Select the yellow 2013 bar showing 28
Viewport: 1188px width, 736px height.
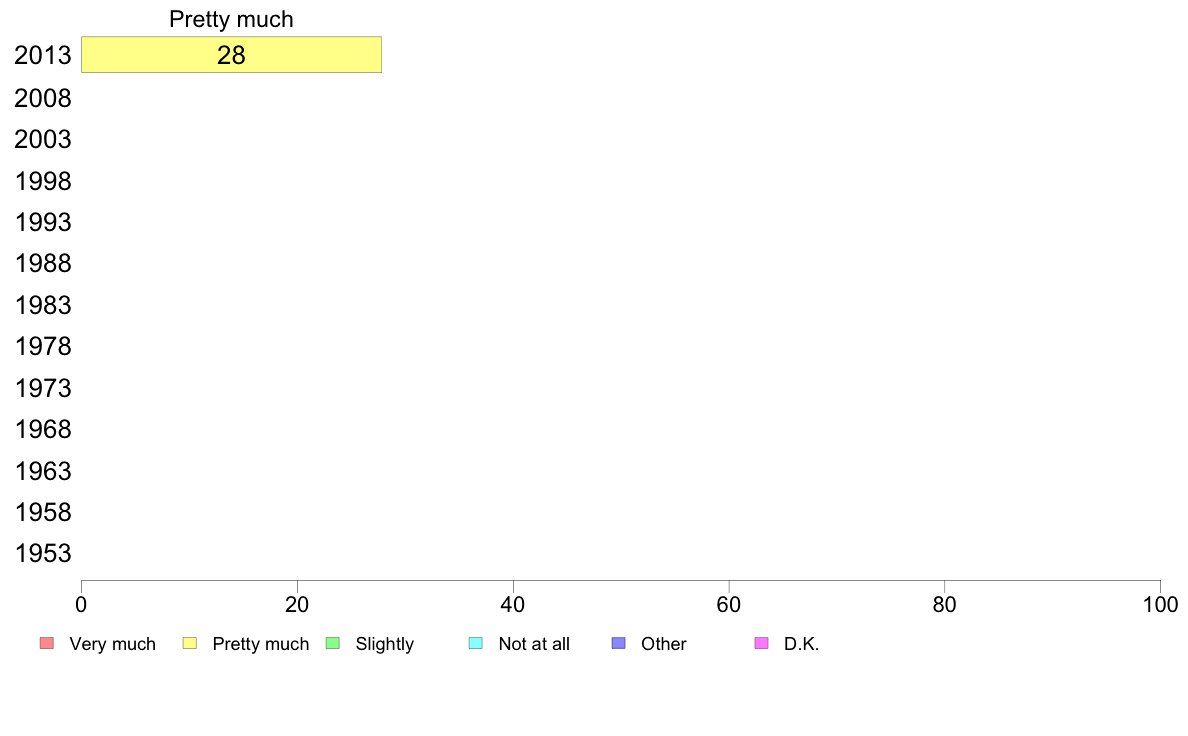[x=231, y=55]
